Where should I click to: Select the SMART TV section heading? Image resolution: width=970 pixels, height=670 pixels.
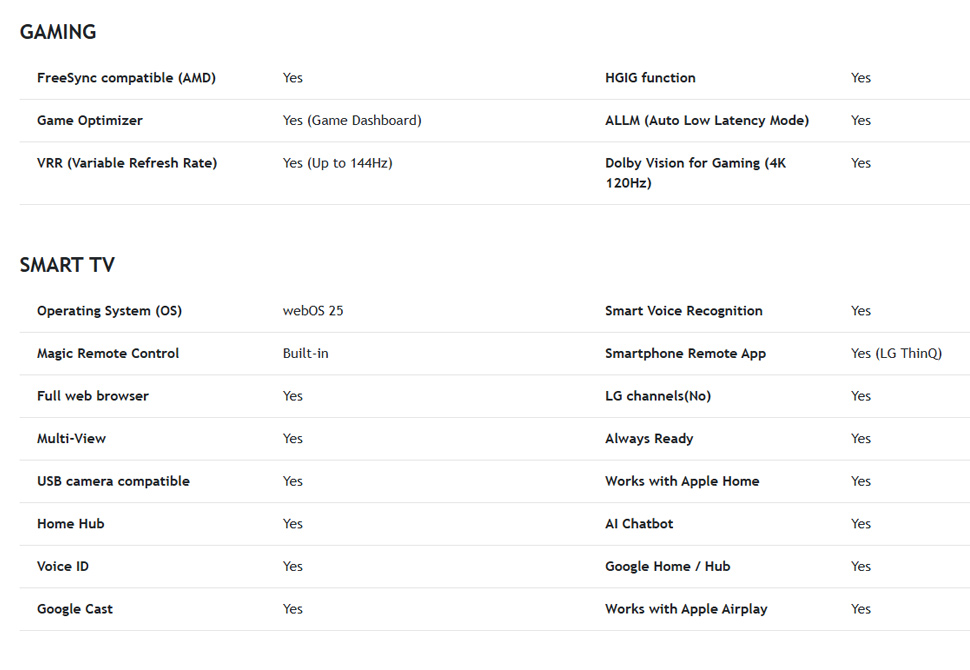point(67,265)
